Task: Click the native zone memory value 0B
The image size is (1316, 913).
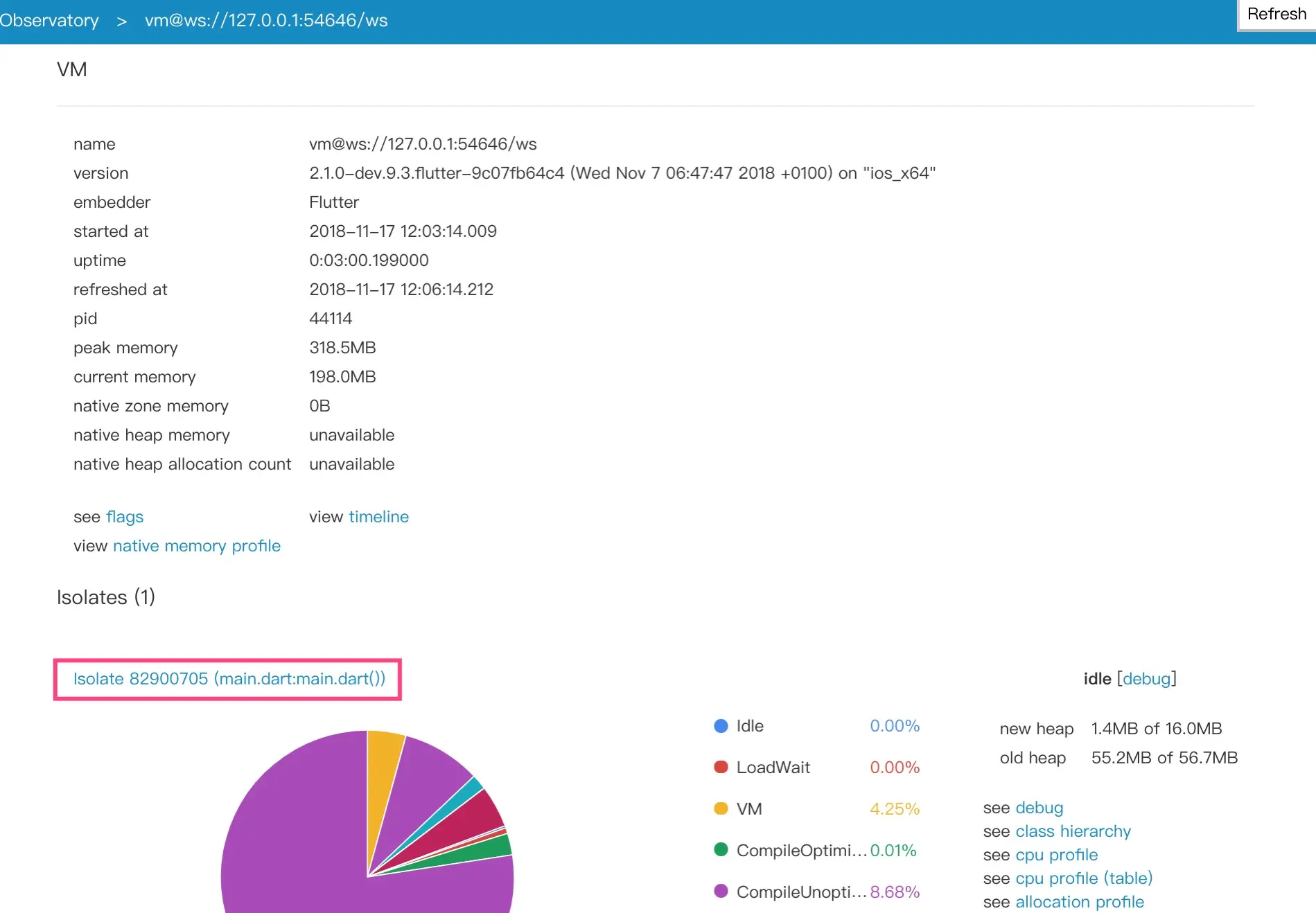Action: pyautogui.click(x=319, y=406)
